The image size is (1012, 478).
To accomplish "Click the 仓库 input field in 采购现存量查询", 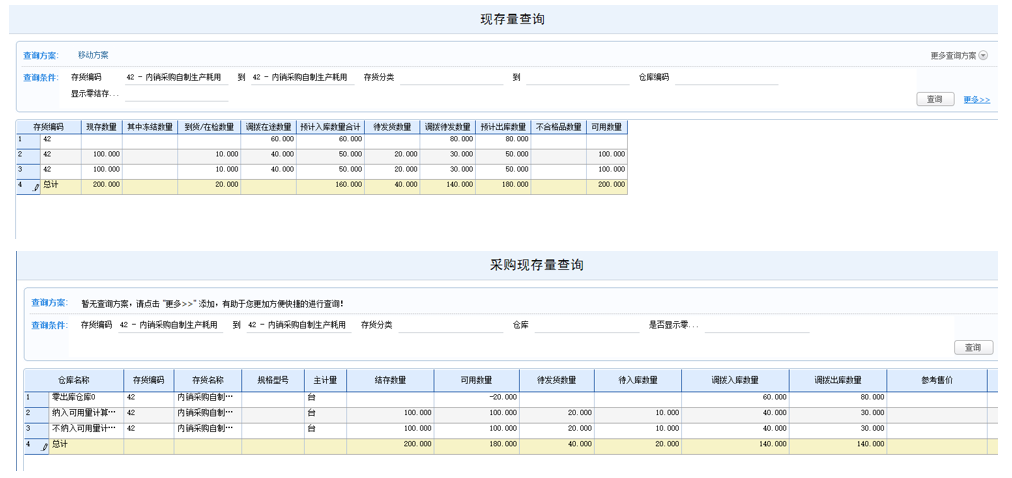I will click(x=587, y=325).
